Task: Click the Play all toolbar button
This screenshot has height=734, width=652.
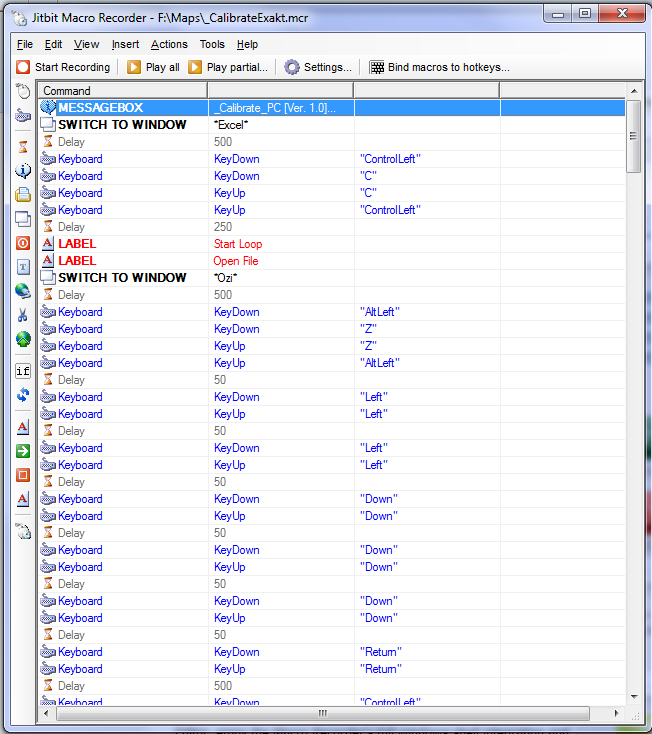Action: [x=154, y=67]
